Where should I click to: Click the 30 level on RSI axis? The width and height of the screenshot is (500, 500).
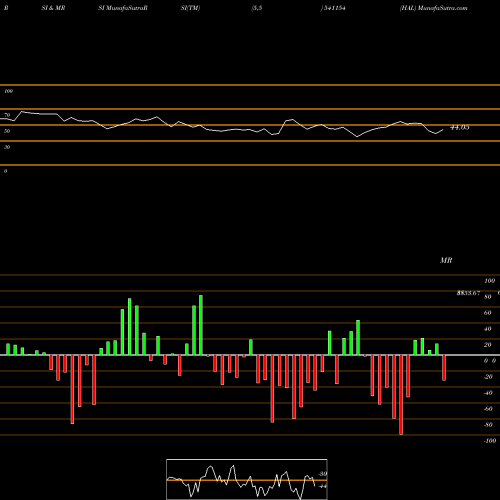pyautogui.click(x=7, y=147)
